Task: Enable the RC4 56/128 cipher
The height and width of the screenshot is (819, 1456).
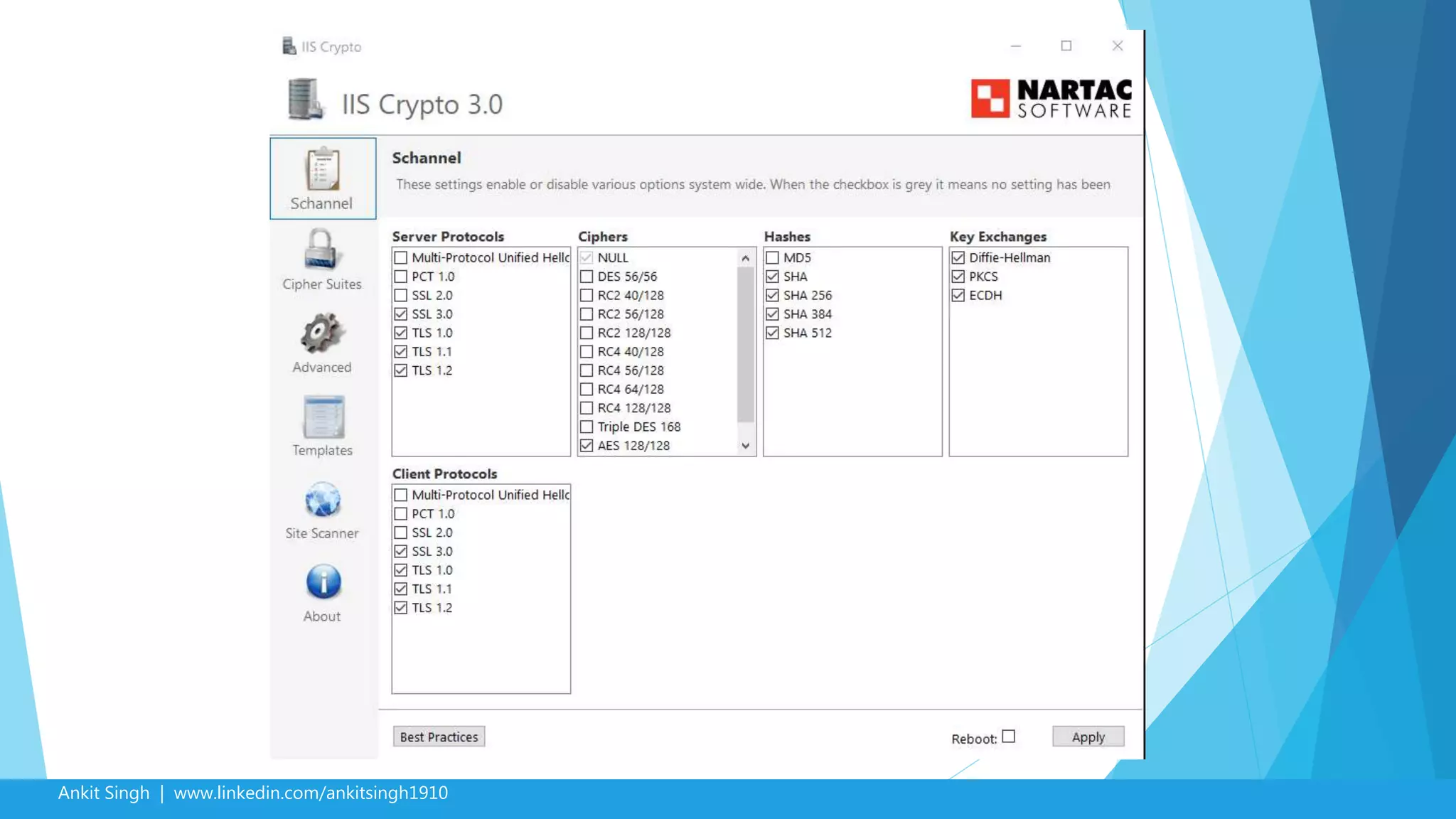Action: coord(587,370)
